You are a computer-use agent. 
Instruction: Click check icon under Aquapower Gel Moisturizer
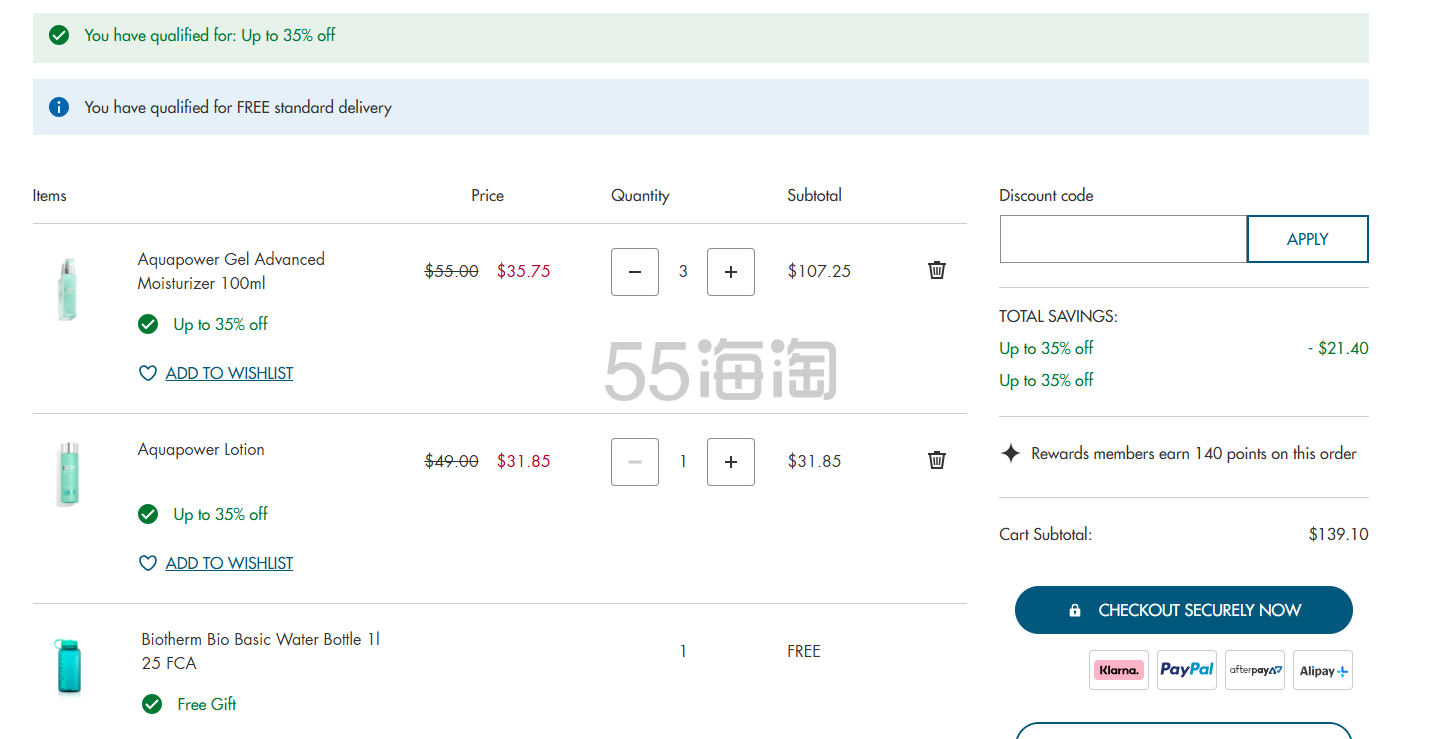(x=148, y=324)
